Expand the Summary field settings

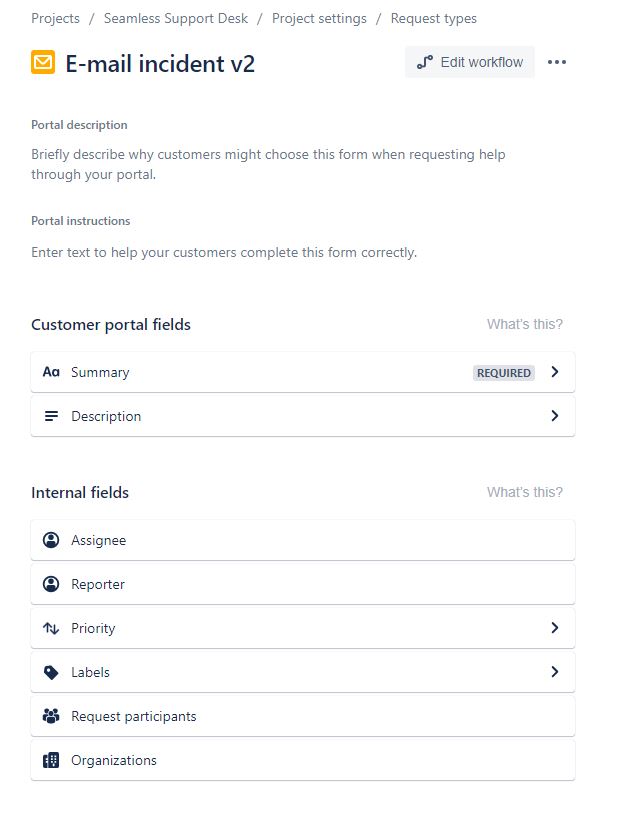point(555,372)
